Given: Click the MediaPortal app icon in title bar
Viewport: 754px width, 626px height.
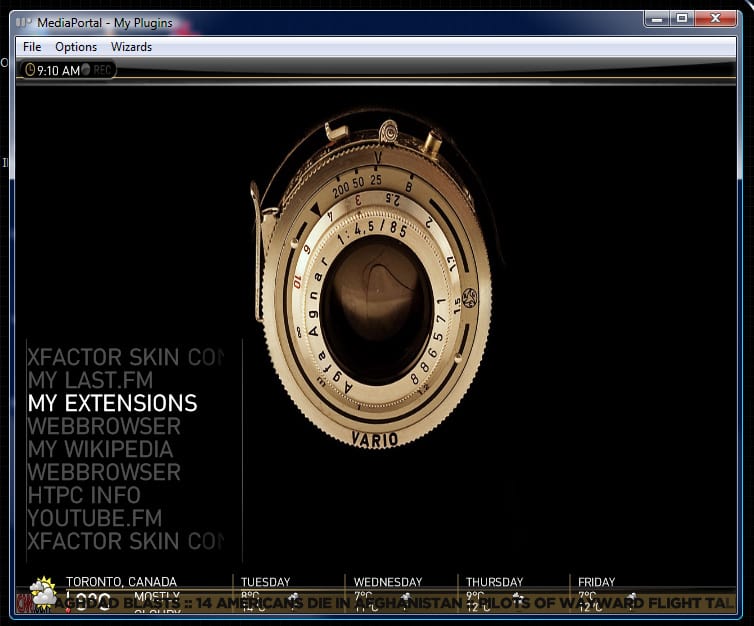Looking at the screenshot, I should click(24, 22).
